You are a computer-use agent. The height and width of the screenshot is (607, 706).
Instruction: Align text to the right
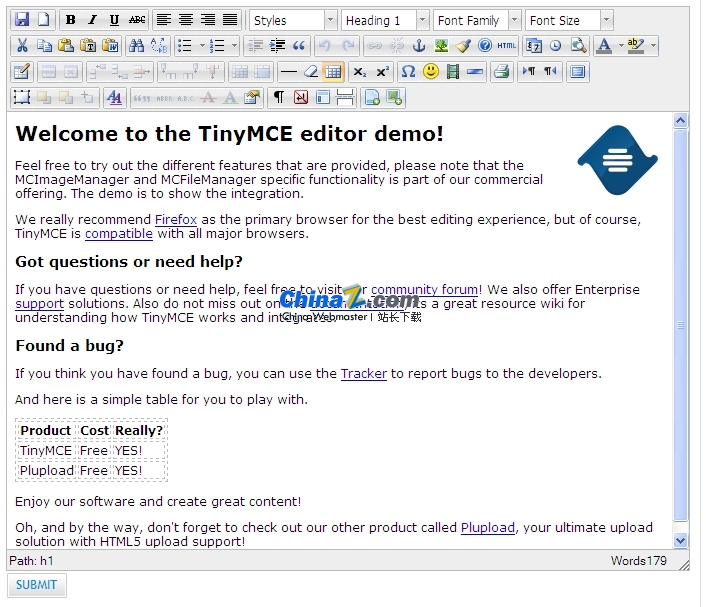point(208,20)
